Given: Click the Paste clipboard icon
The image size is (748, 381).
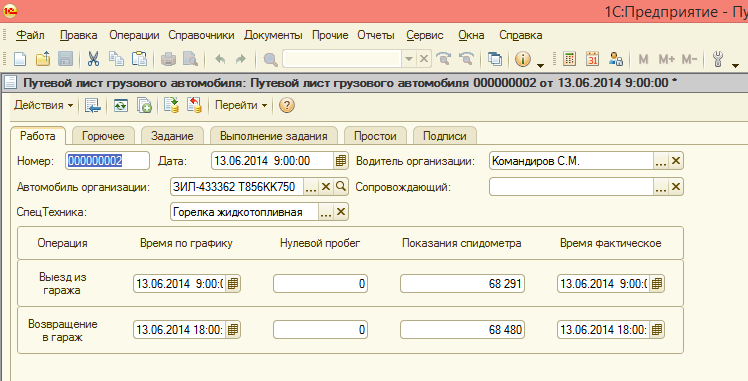Looking at the screenshot, I should (x=139, y=59).
